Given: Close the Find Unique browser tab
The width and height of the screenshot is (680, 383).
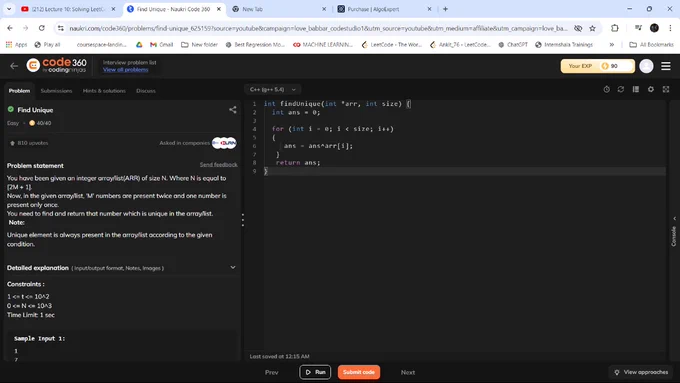Looking at the screenshot, I should pyautogui.click(x=219, y=9).
